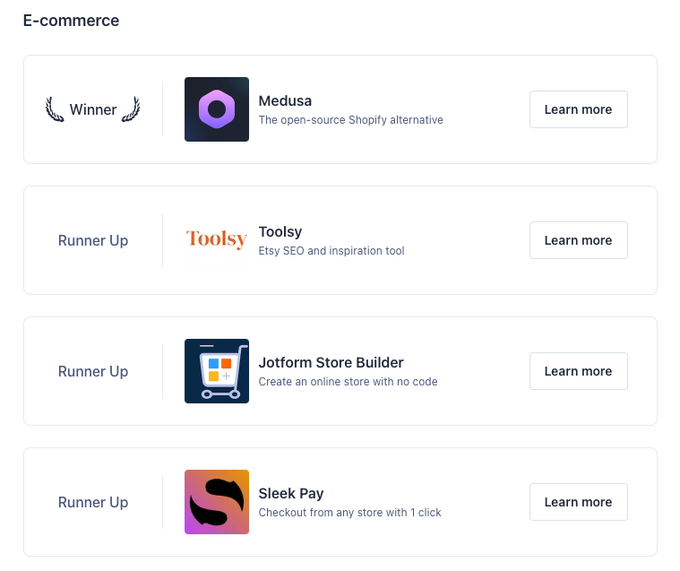Viewport: 680px width, 571px height.
Task: Click the Winner badge label
Action: [x=93, y=110]
